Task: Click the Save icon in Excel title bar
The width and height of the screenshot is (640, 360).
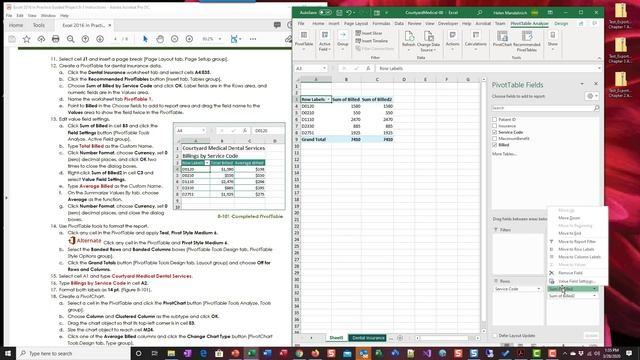Action: (339, 13)
